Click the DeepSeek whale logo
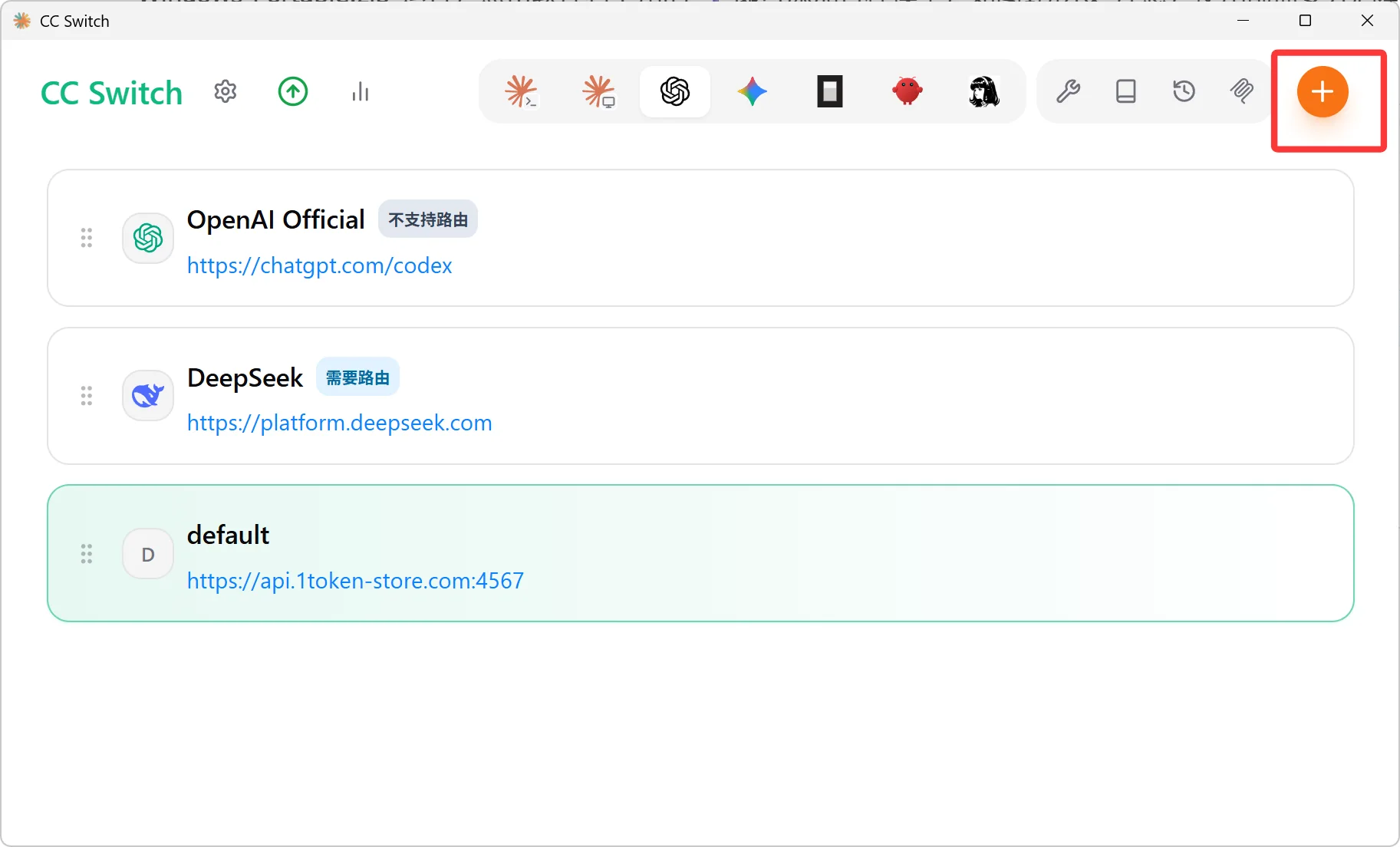The image size is (1400, 847). pyautogui.click(x=148, y=396)
